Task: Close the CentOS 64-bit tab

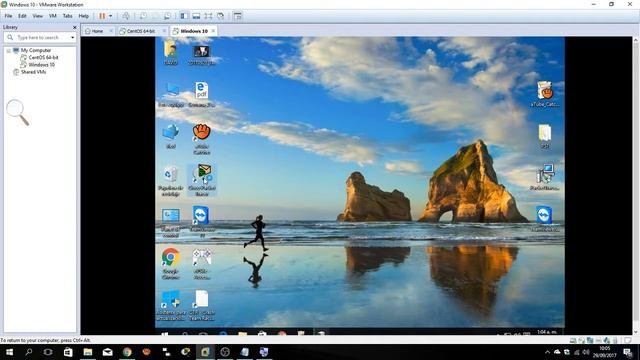Action: pyautogui.click(x=164, y=31)
